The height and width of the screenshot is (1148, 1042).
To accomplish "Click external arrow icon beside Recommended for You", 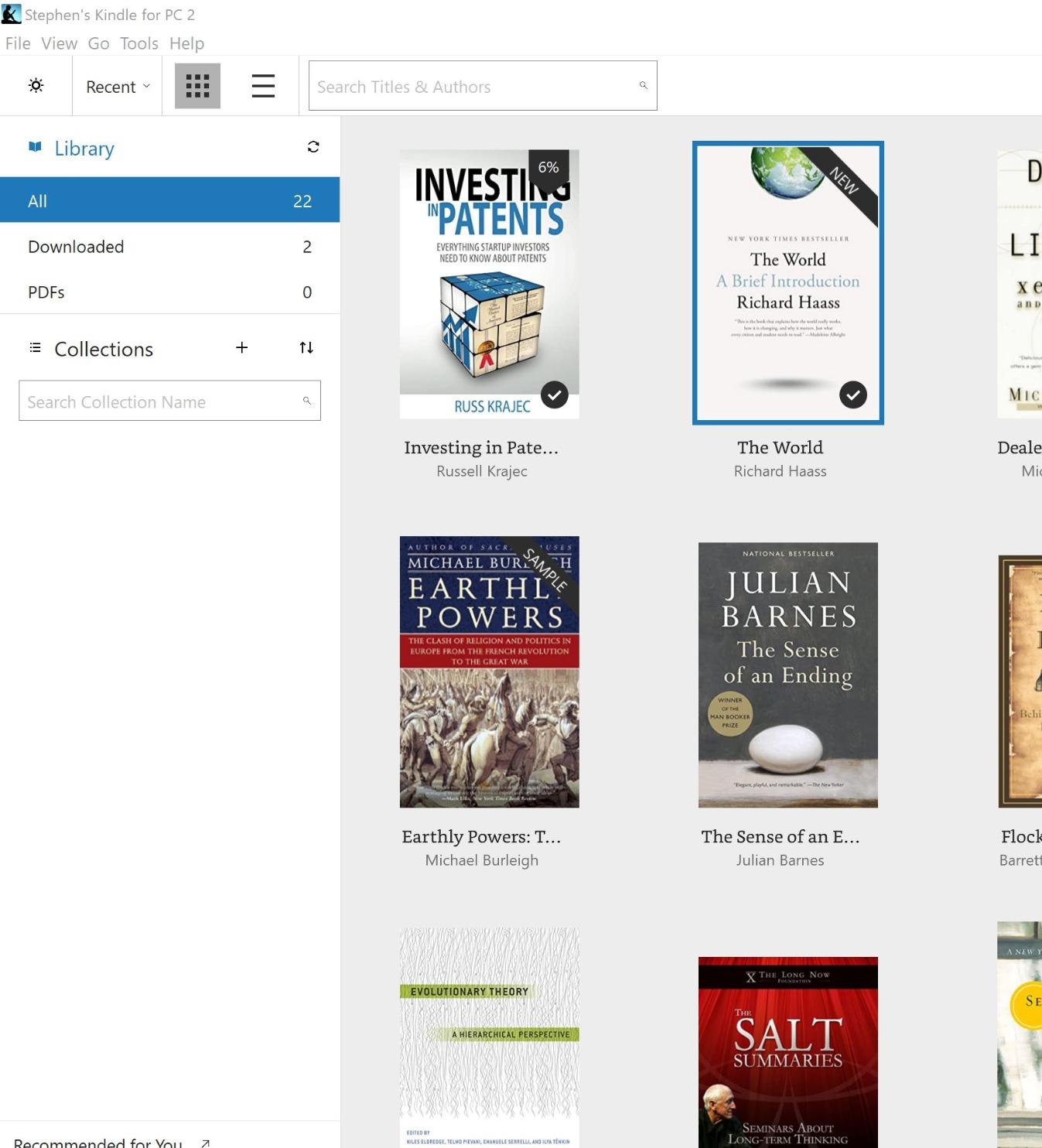I will (x=205, y=1143).
